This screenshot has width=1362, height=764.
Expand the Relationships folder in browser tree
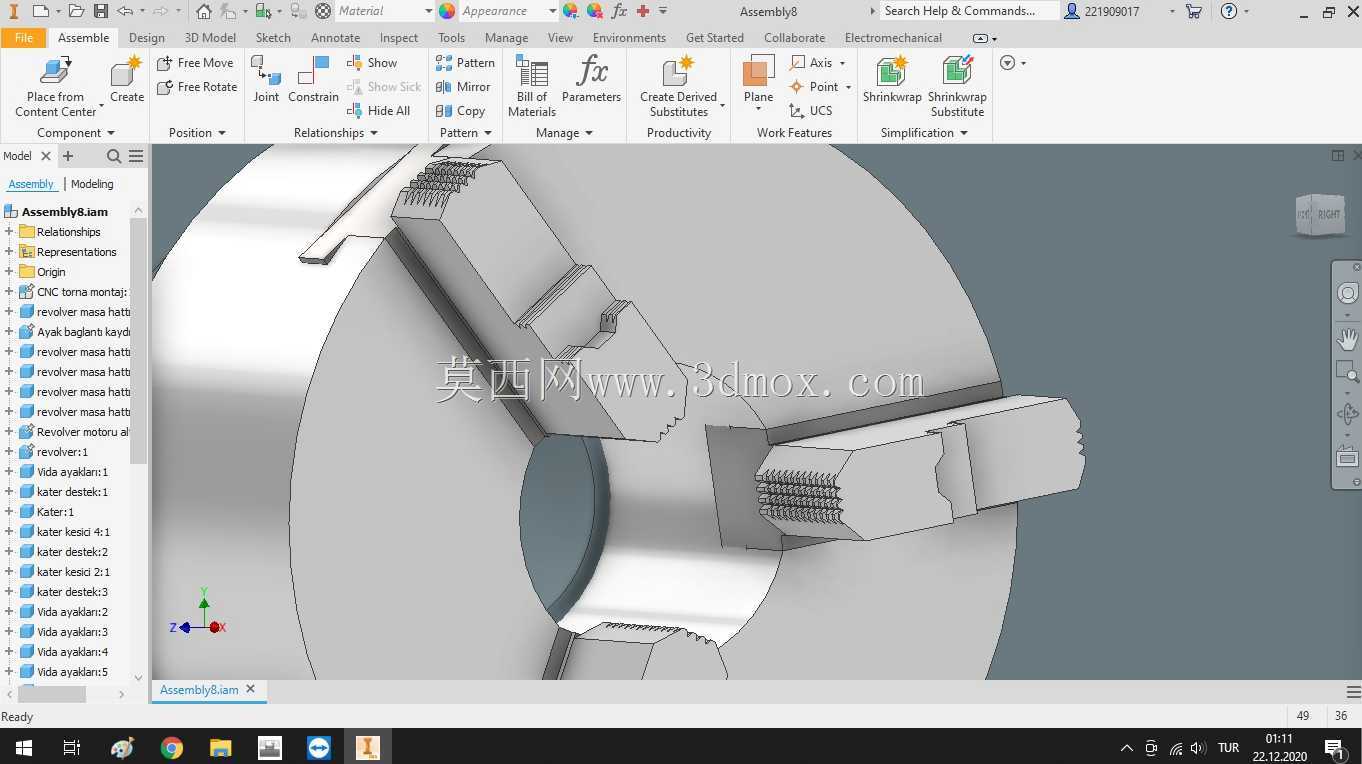[9, 232]
